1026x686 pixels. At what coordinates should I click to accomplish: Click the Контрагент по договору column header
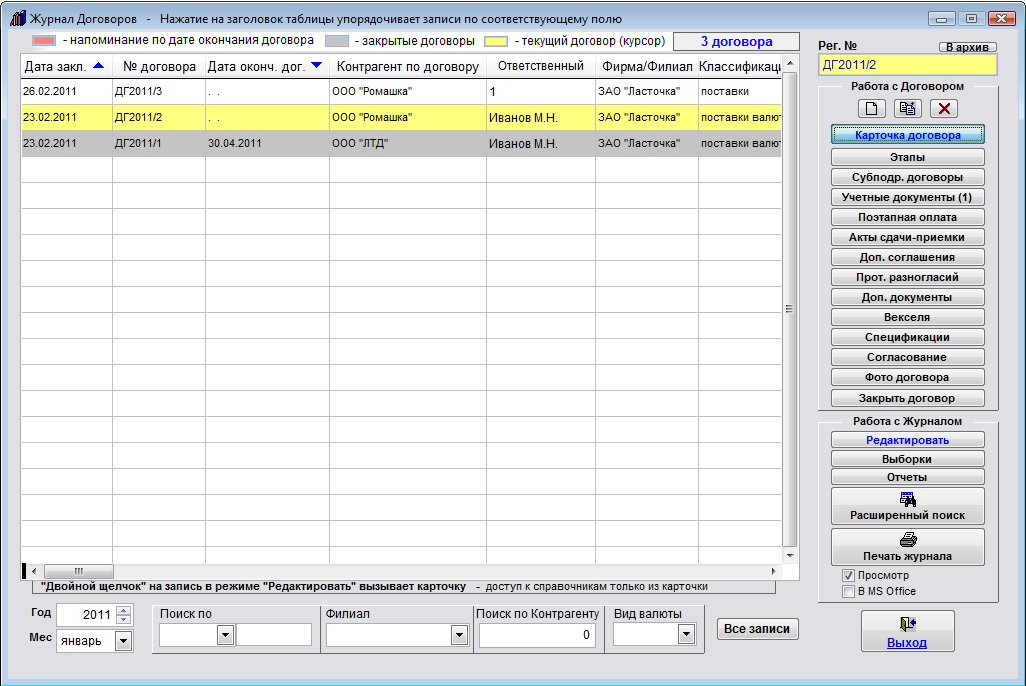pos(407,67)
